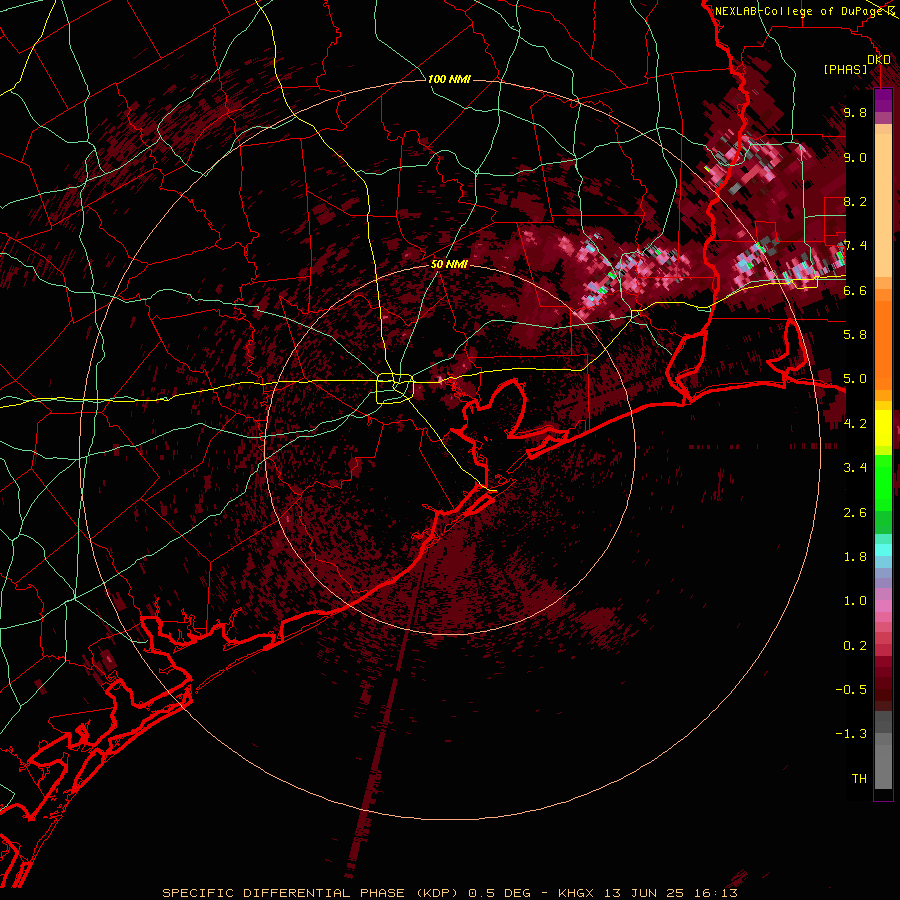
Task: Pick the gray TH segment of the color bar
Action: pyautogui.click(x=883, y=767)
